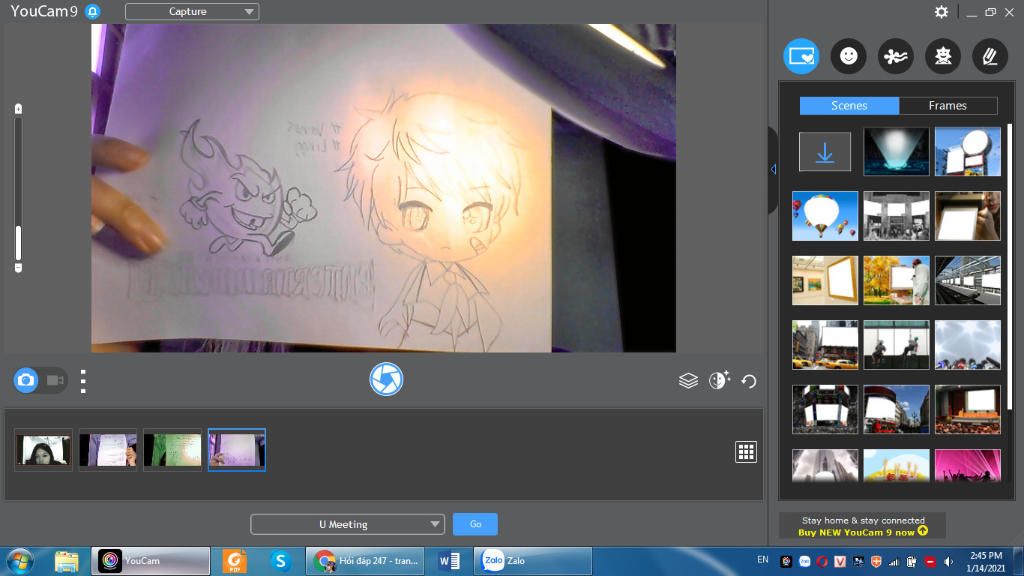Image resolution: width=1024 pixels, height=576 pixels.
Task: Click the scenes panel scrollbar
Action: (x=1009, y=268)
